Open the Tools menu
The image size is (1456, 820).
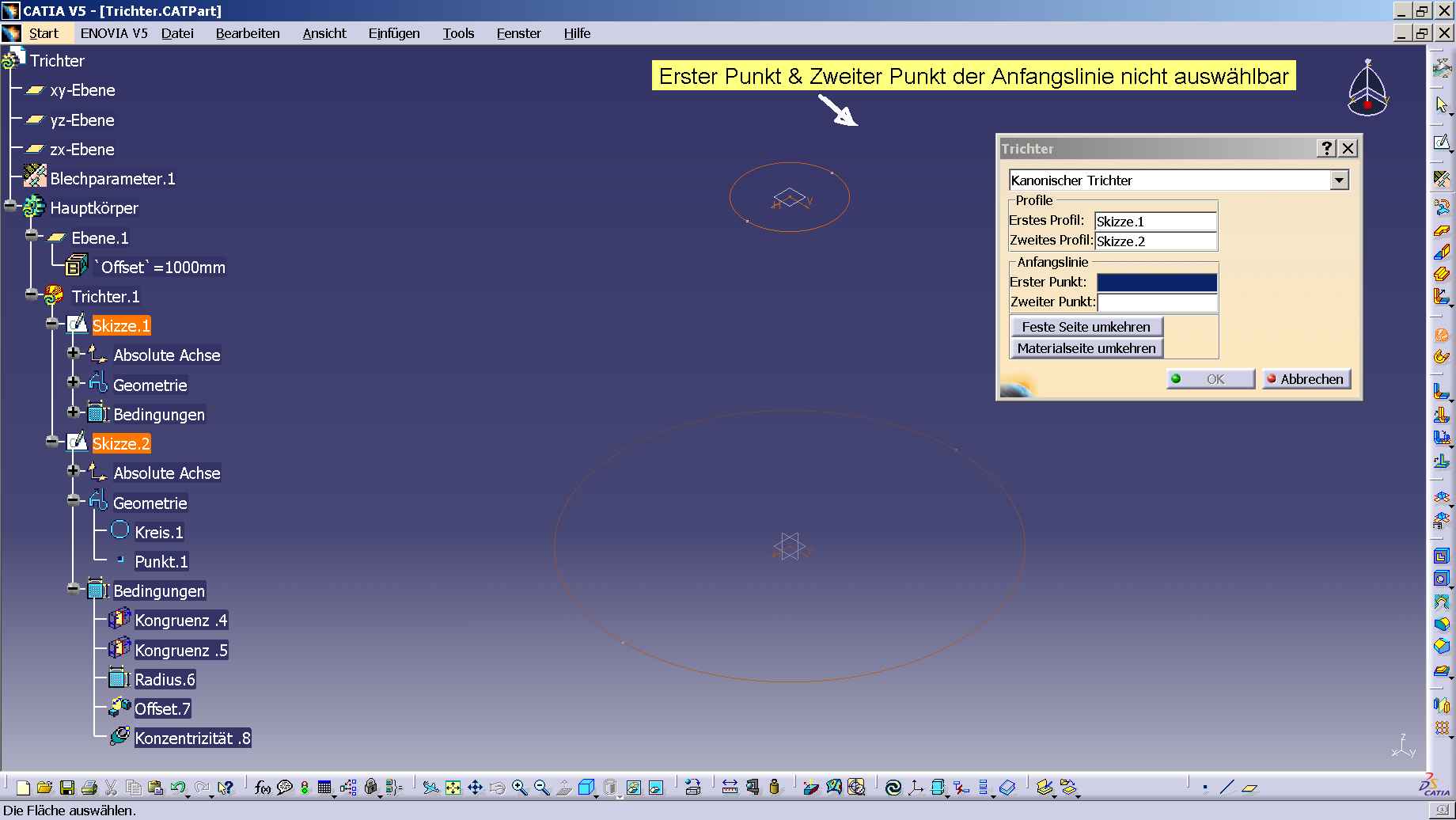[x=458, y=33]
